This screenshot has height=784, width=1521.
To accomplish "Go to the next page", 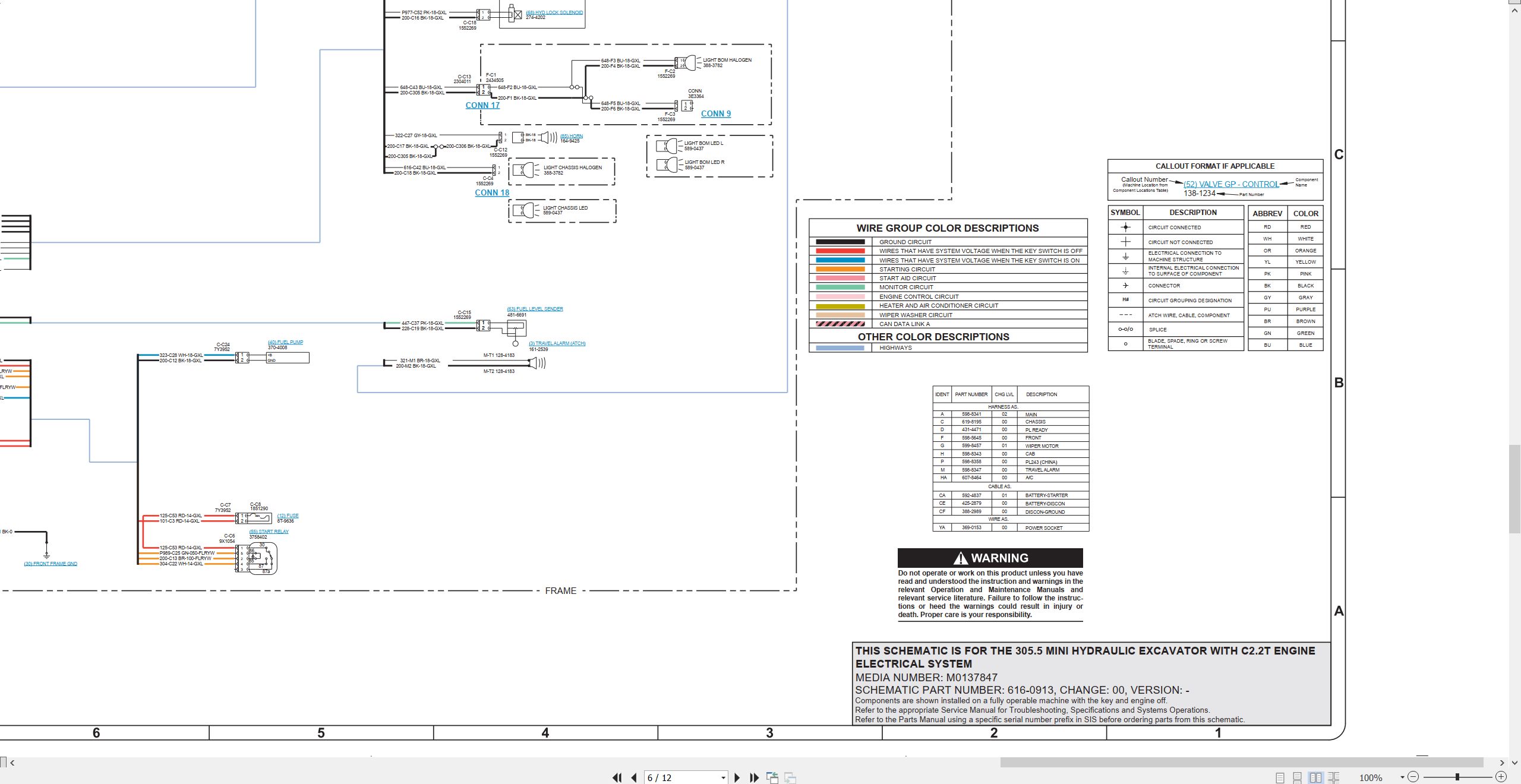I will pyautogui.click(x=737, y=777).
